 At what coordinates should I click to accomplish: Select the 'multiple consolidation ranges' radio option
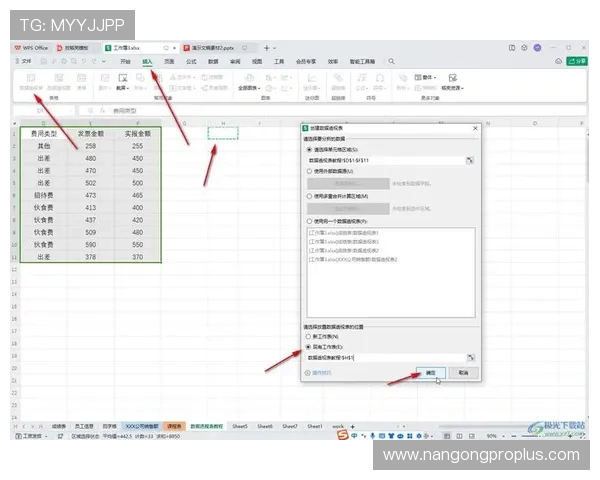pos(309,196)
